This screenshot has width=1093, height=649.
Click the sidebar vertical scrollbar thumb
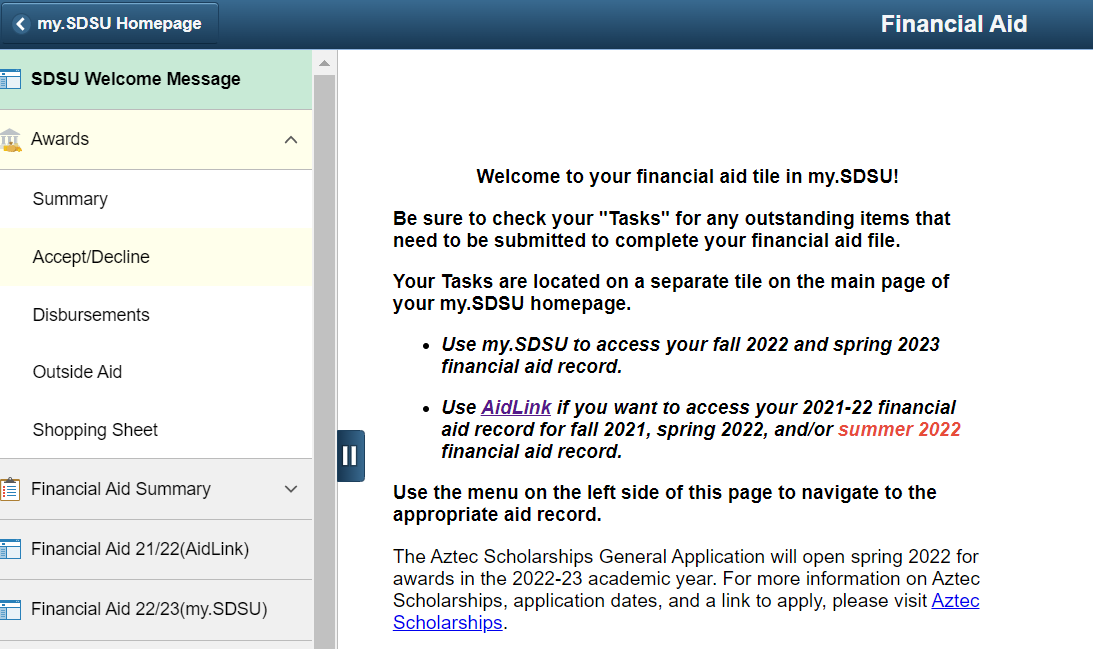pyautogui.click(x=324, y=362)
